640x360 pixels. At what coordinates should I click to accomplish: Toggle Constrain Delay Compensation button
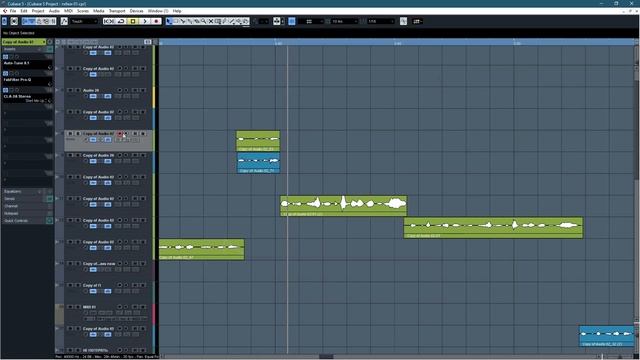(x=14, y=21)
